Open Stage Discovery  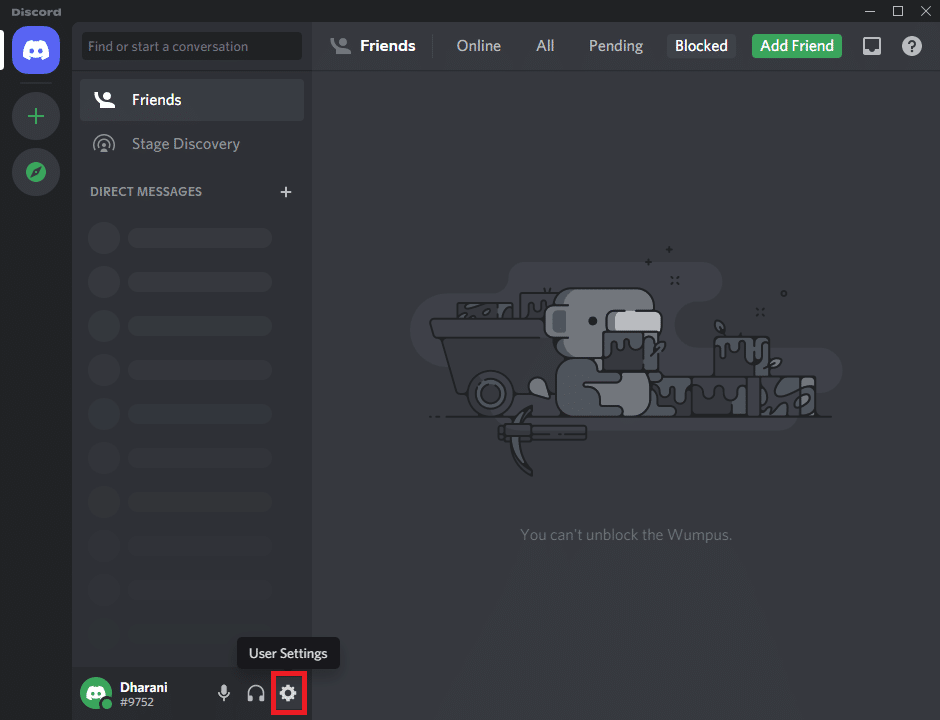click(x=185, y=144)
